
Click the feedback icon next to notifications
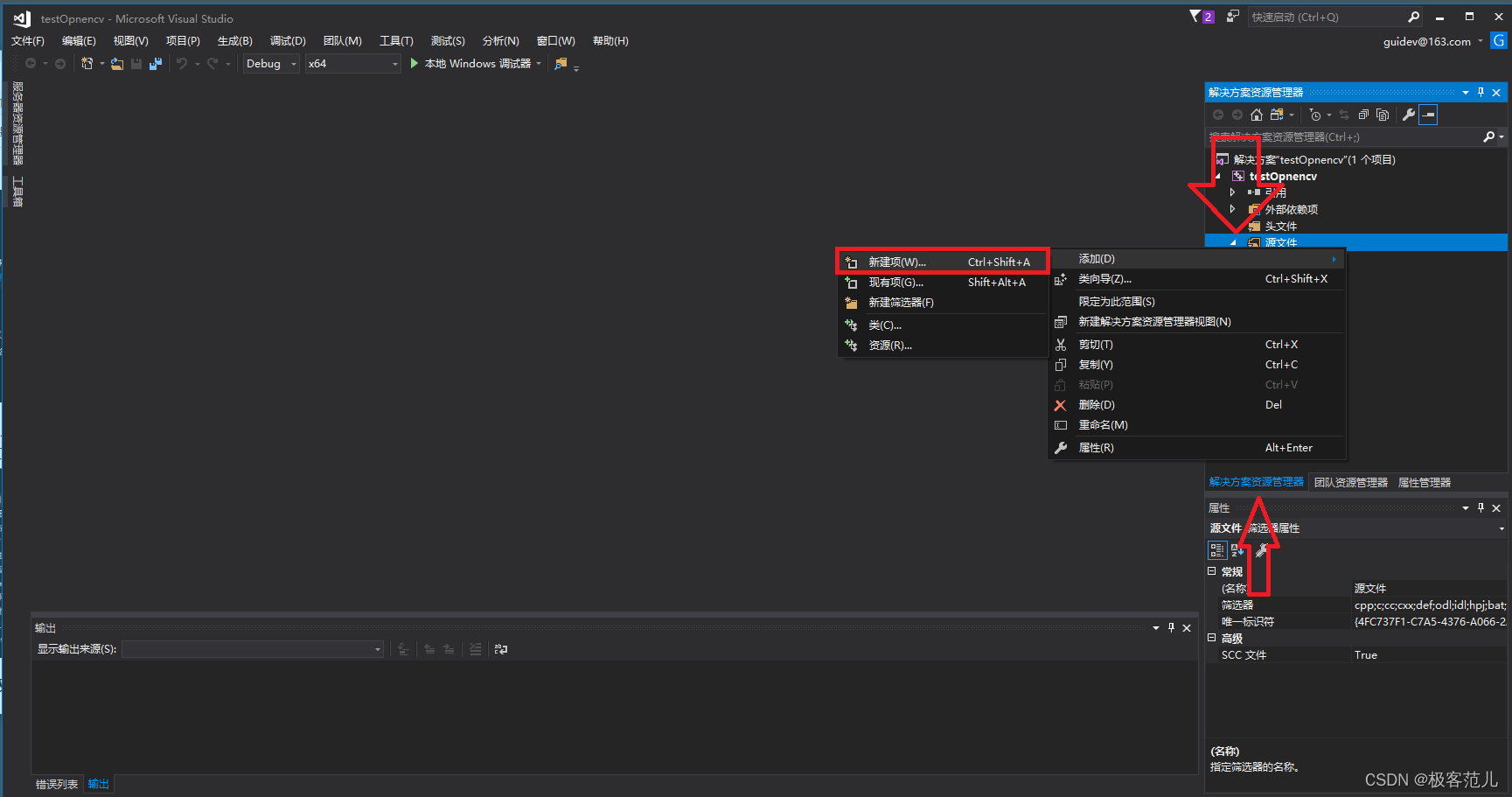[1233, 17]
